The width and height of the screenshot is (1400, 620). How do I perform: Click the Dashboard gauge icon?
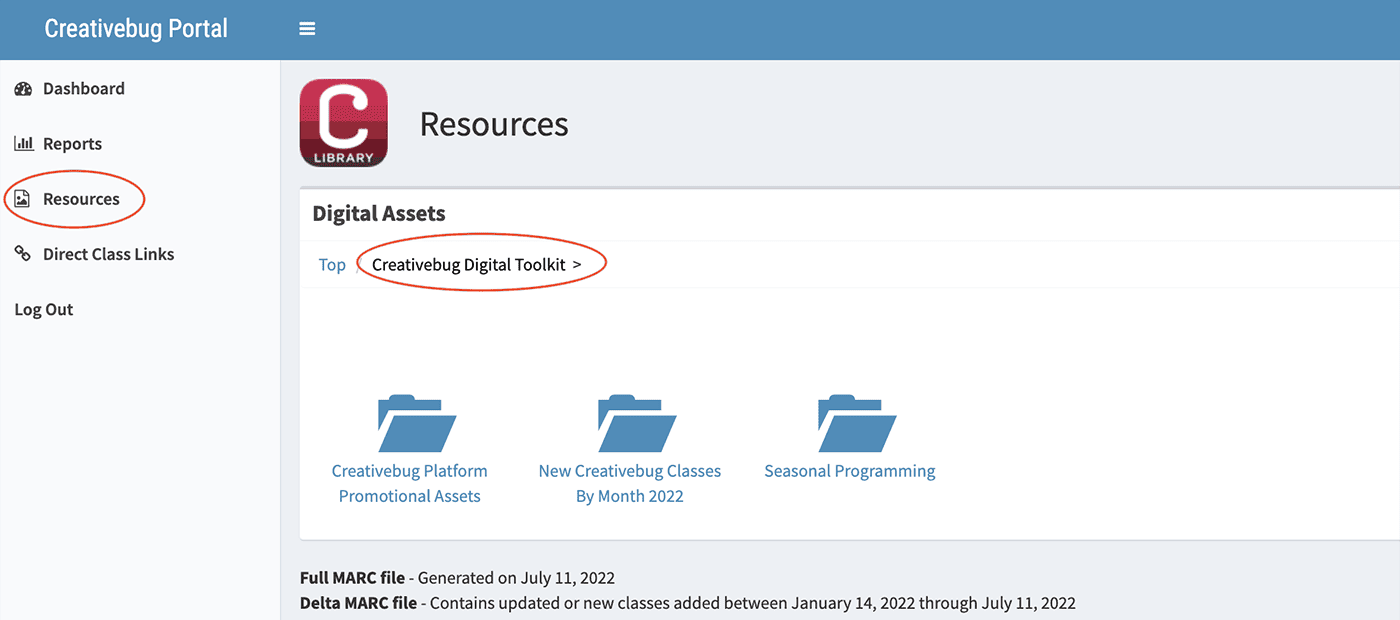(23, 89)
